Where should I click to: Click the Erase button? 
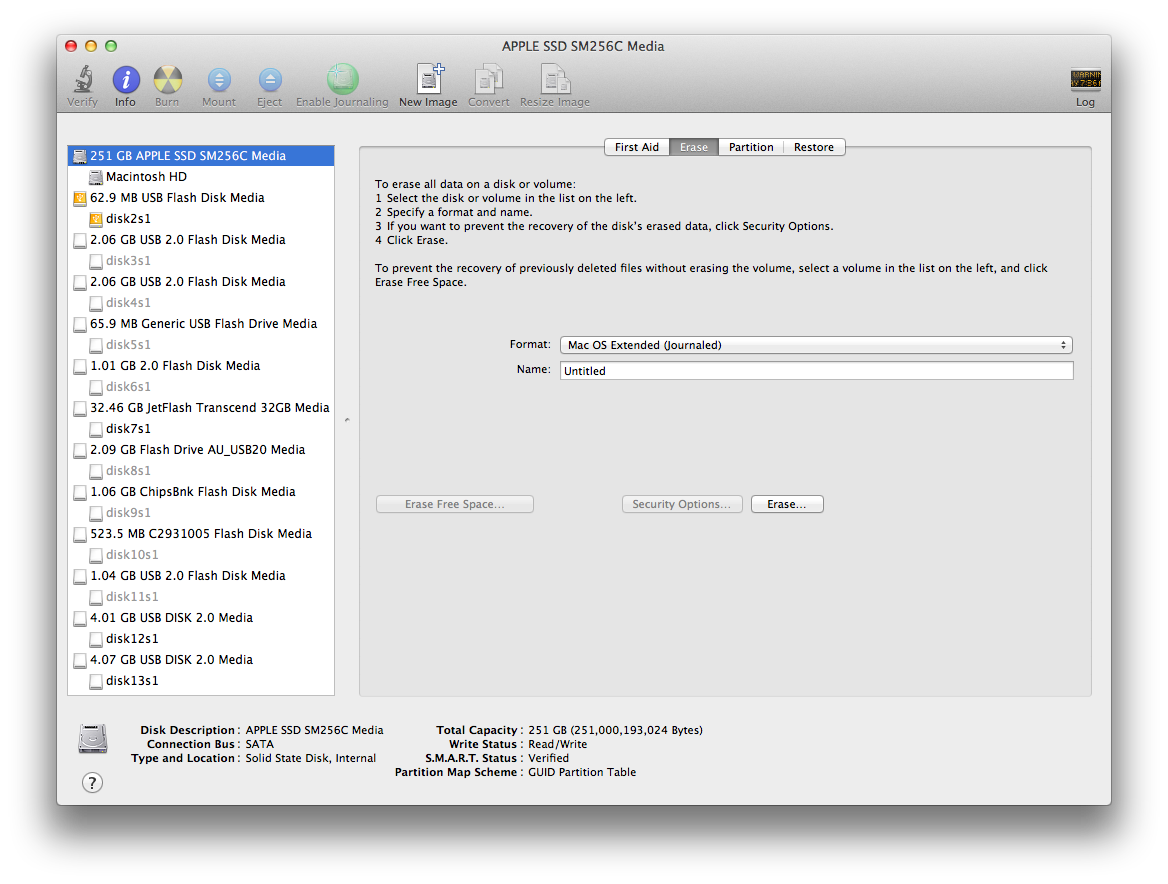click(x=787, y=504)
